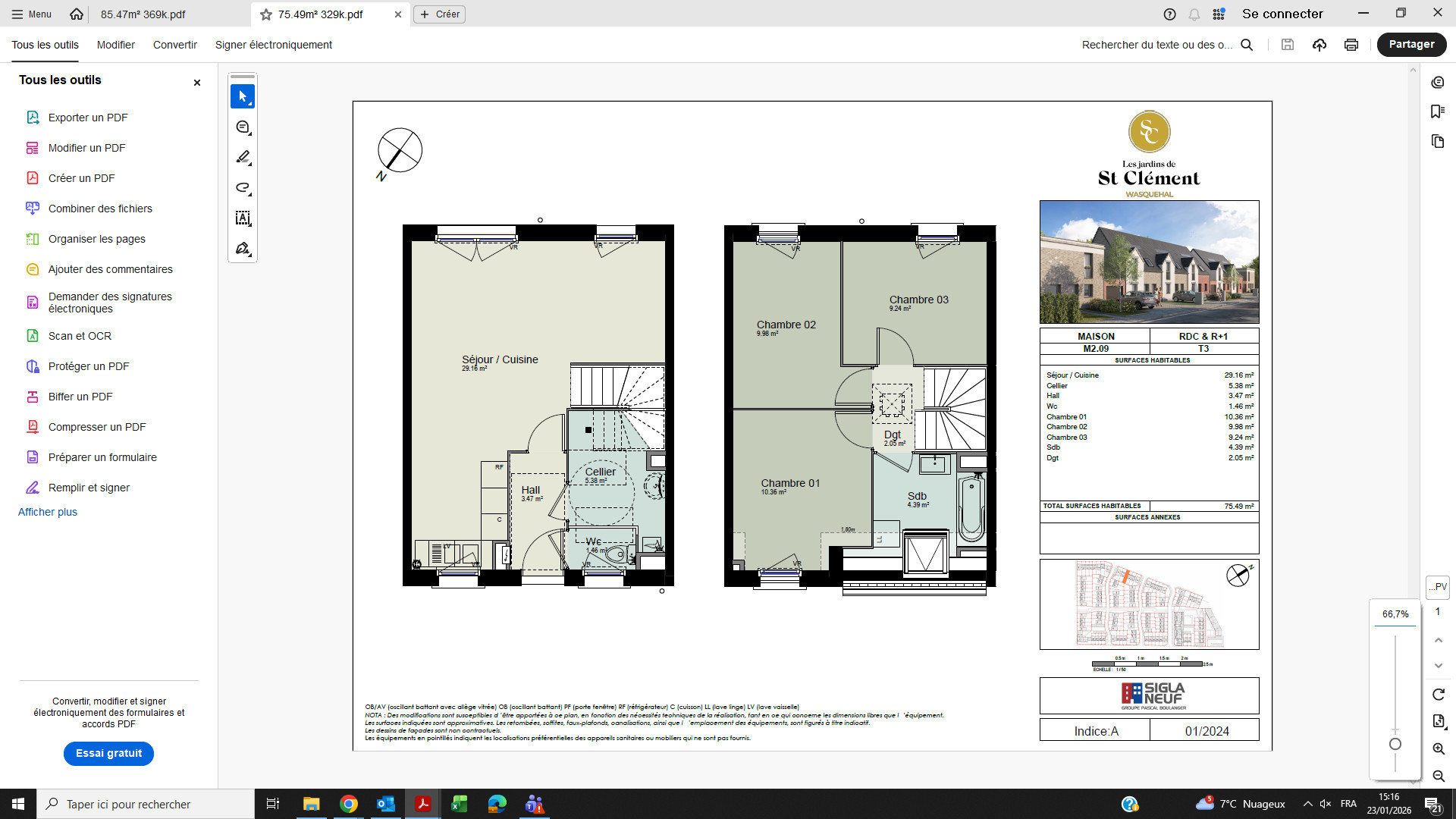The height and width of the screenshot is (819, 1456).
Task: Open Excel from the taskbar
Action: [x=460, y=804]
